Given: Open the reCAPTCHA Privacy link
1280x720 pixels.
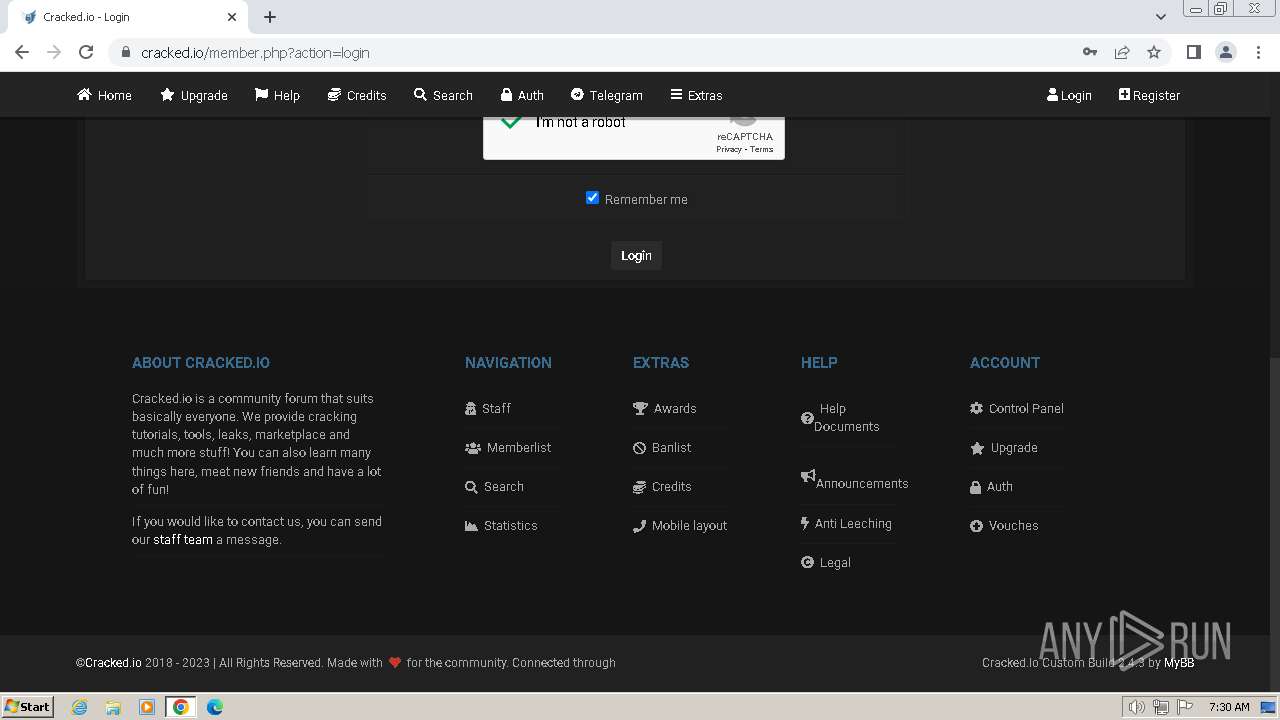Looking at the screenshot, I should coord(728,149).
